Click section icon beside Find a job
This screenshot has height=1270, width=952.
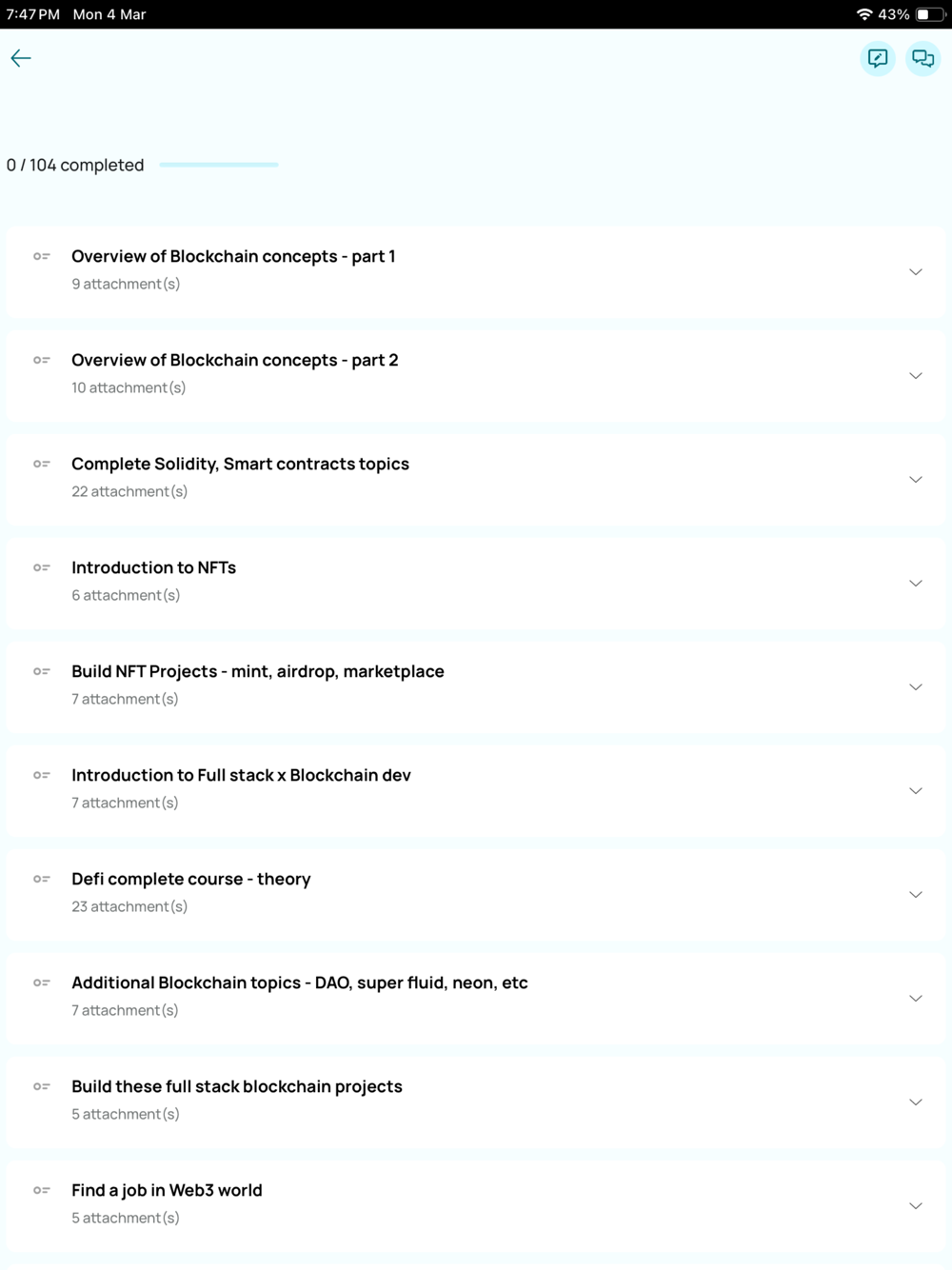point(42,1190)
